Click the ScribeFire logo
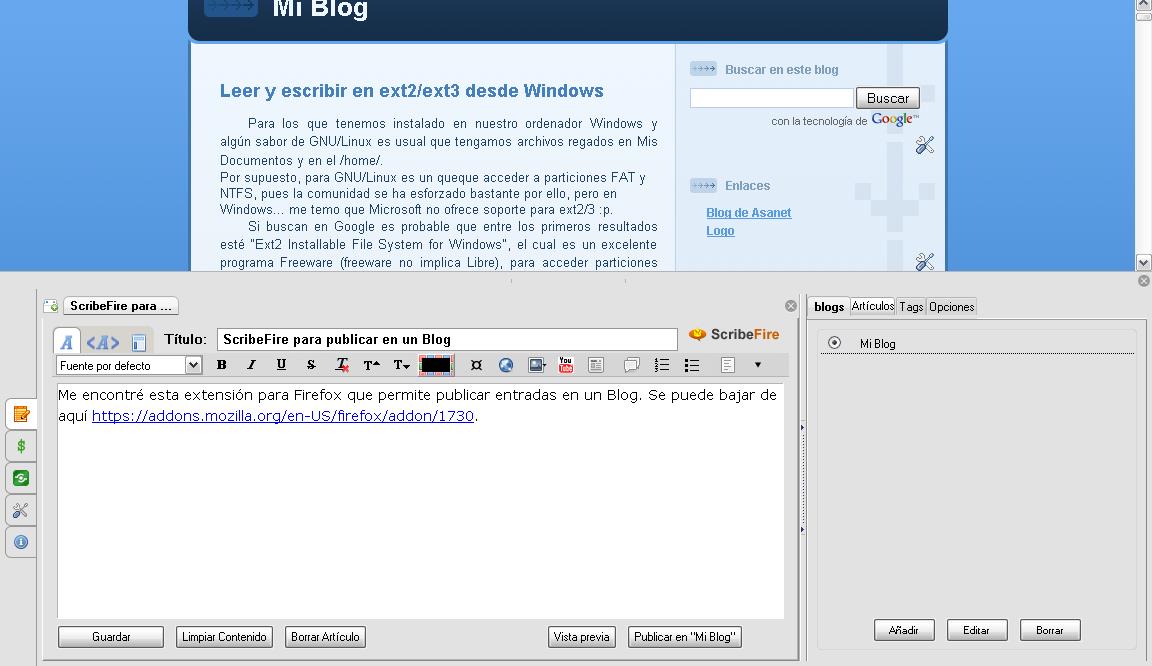1152x666 pixels. [733, 334]
